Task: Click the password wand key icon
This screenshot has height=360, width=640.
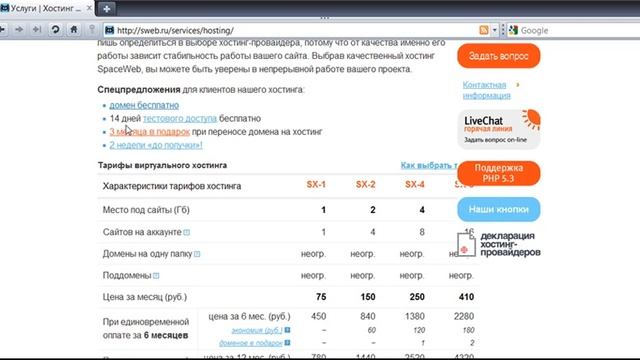Action: [x=92, y=29]
